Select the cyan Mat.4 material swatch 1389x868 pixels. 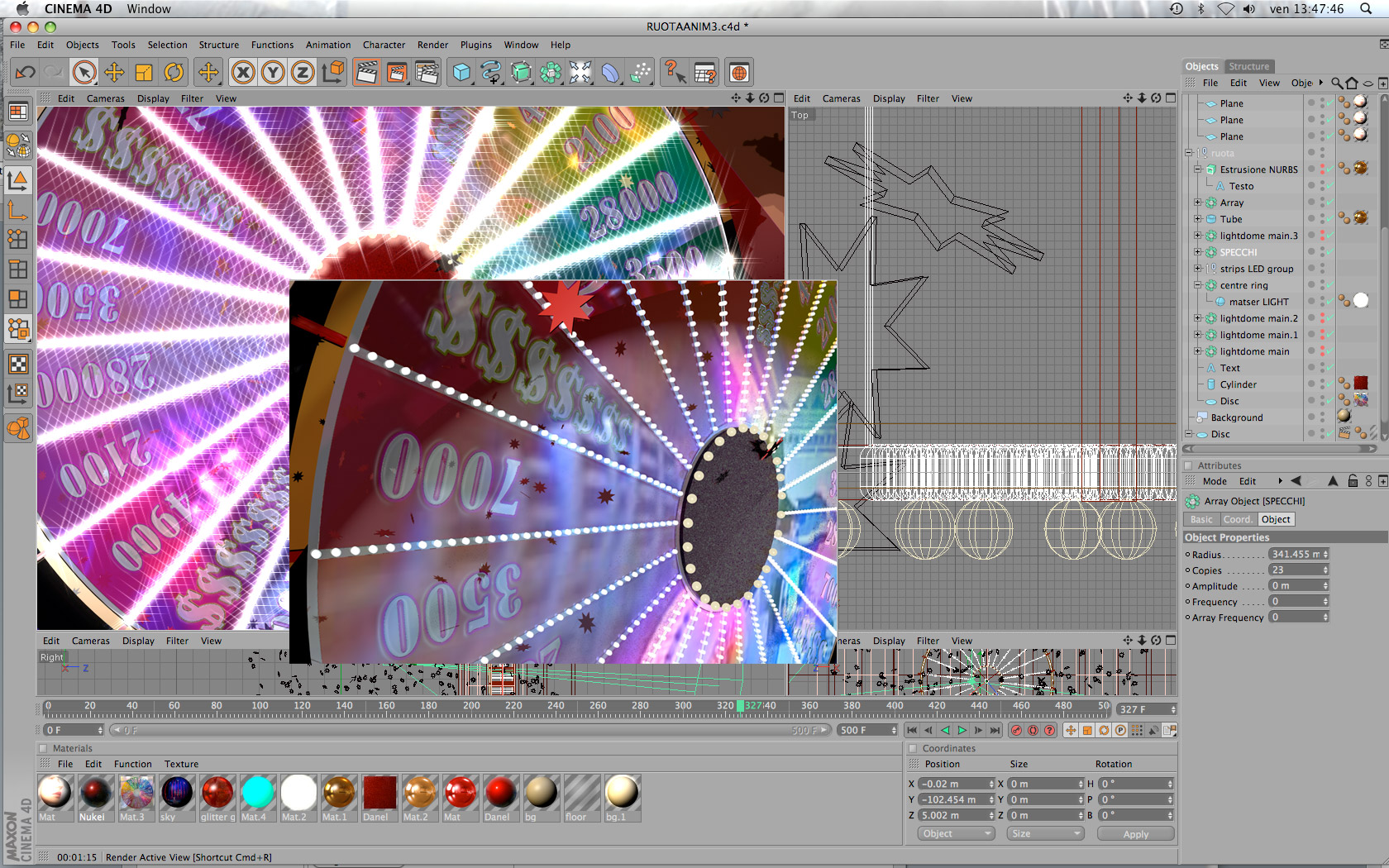(258, 792)
